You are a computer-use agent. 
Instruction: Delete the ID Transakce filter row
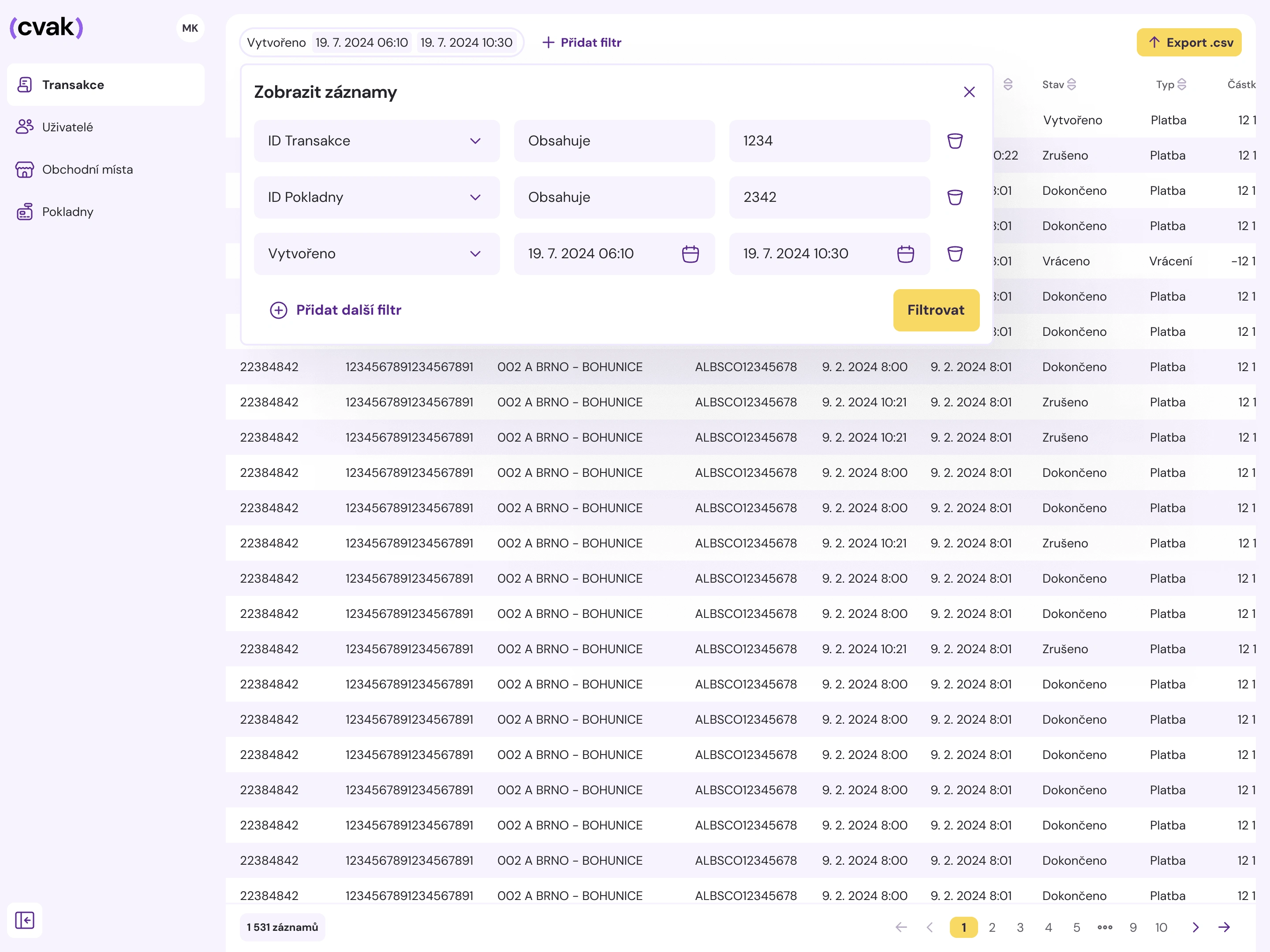(x=954, y=141)
